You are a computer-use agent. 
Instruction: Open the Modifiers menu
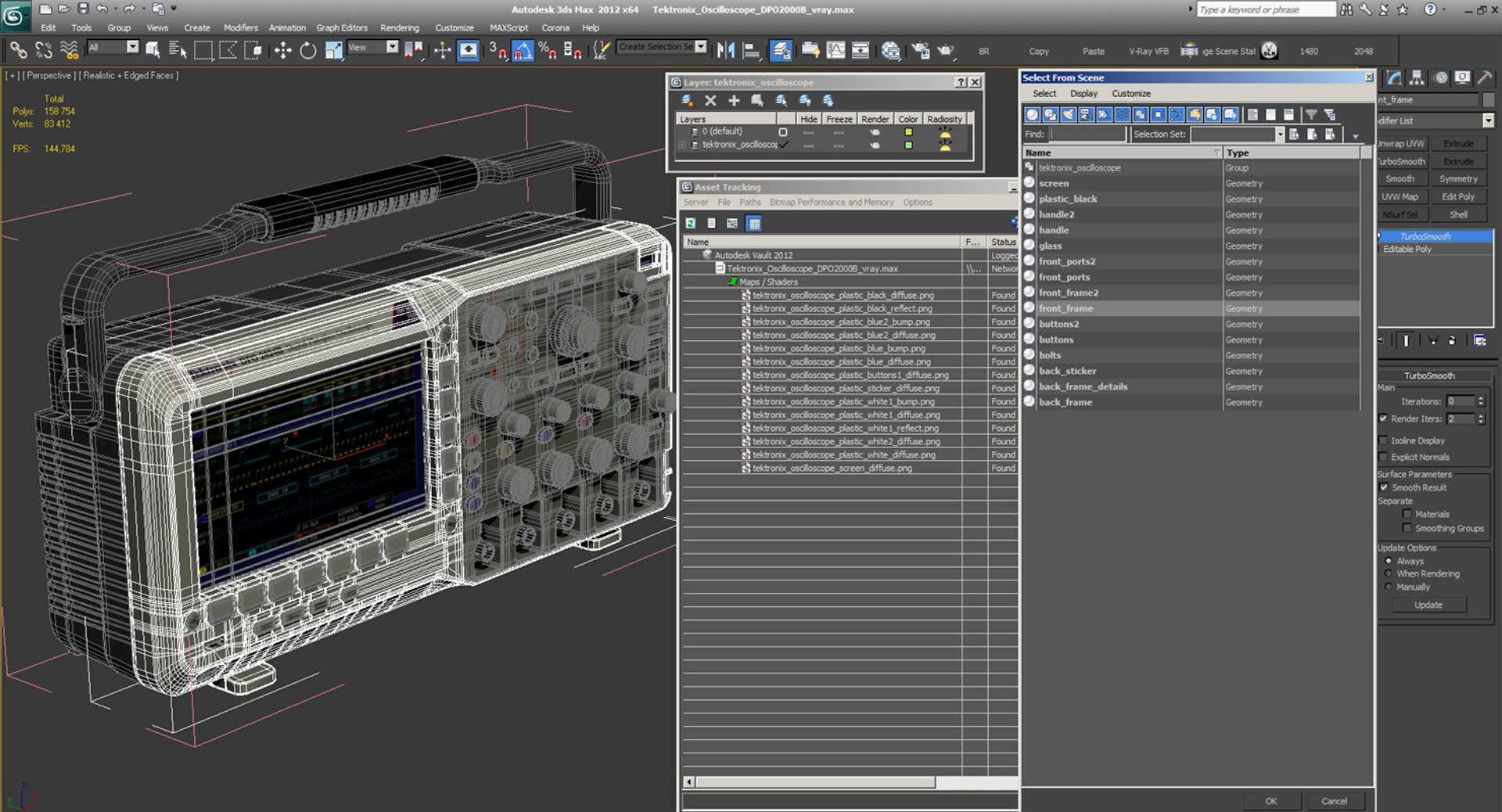click(240, 27)
